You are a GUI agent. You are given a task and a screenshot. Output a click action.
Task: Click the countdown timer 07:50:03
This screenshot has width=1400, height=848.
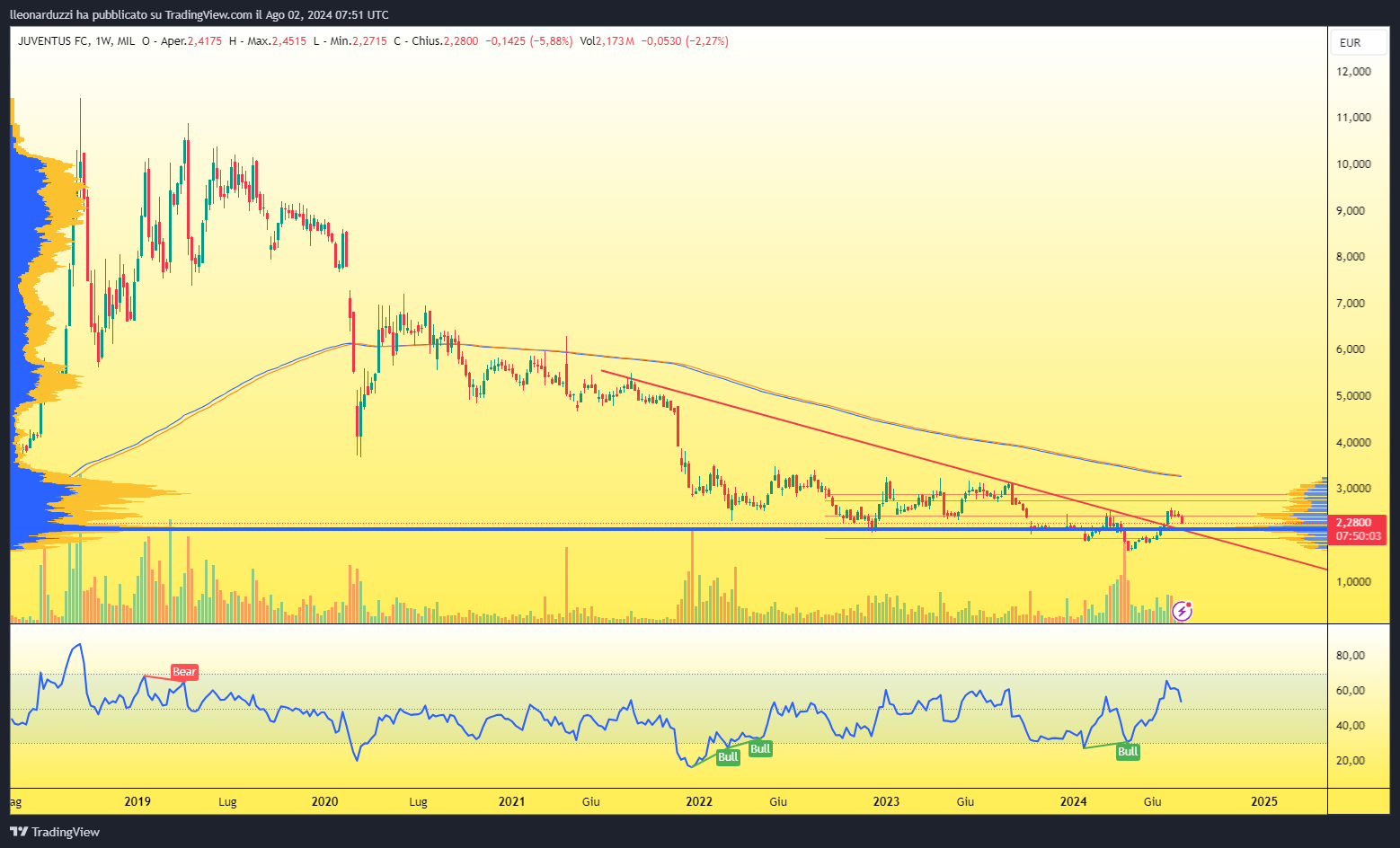pyautogui.click(x=1359, y=536)
